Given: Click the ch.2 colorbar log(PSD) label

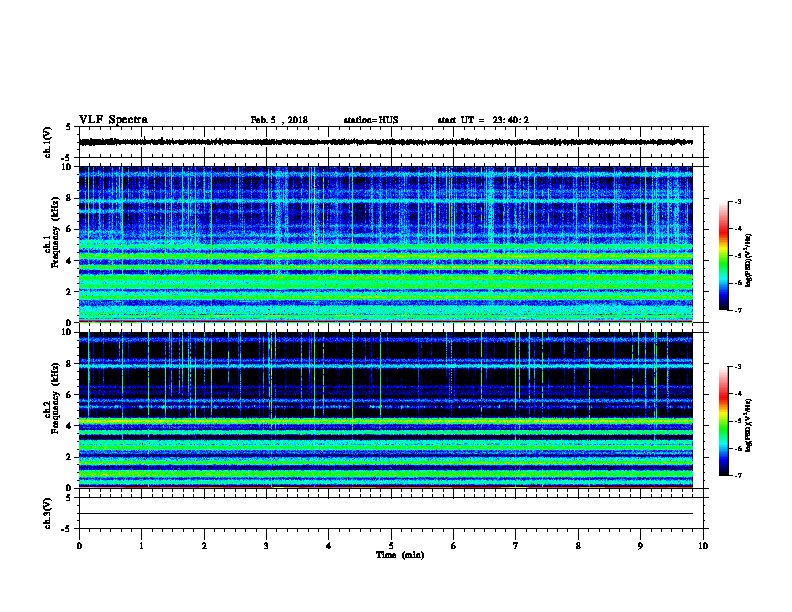Looking at the screenshot, I should point(748,426).
